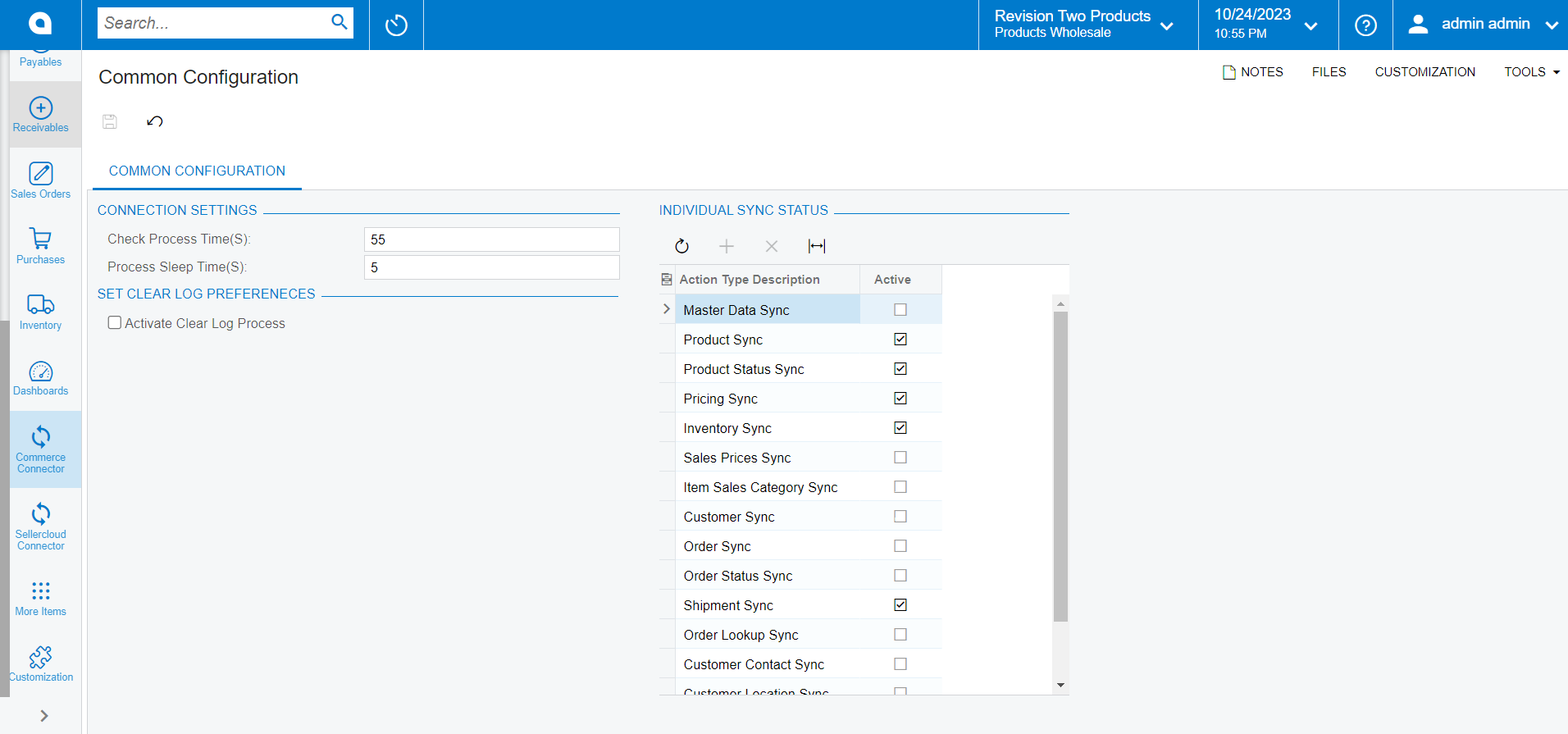This screenshot has height=734, width=1568.
Task: Disable the Product Sync active checkbox
Action: [x=900, y=340]
